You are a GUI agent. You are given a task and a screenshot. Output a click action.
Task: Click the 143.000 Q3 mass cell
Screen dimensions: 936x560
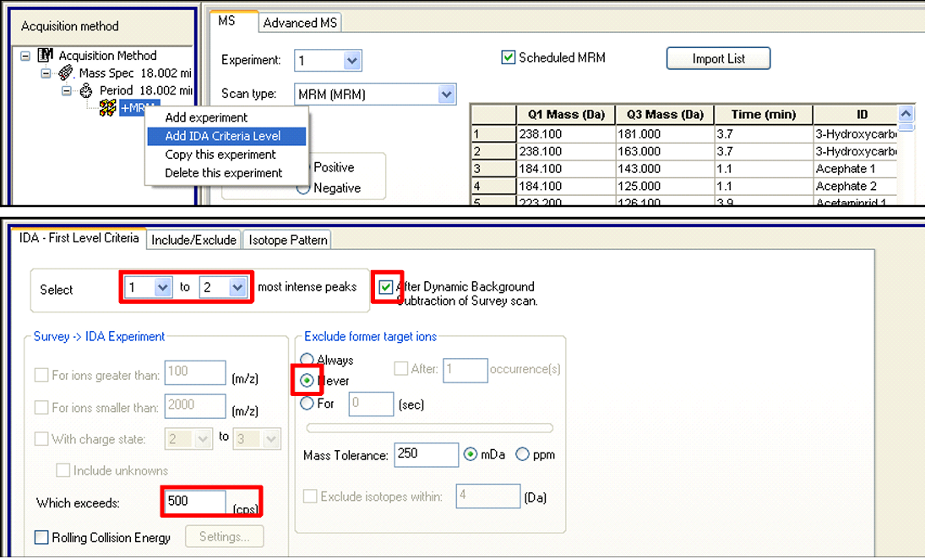point(665,169)
